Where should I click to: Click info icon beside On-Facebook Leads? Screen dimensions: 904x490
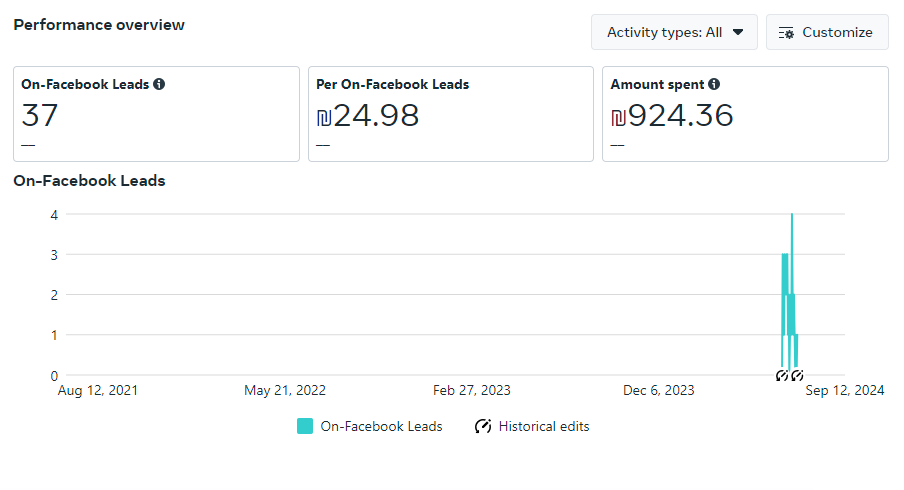coord(159,84)
